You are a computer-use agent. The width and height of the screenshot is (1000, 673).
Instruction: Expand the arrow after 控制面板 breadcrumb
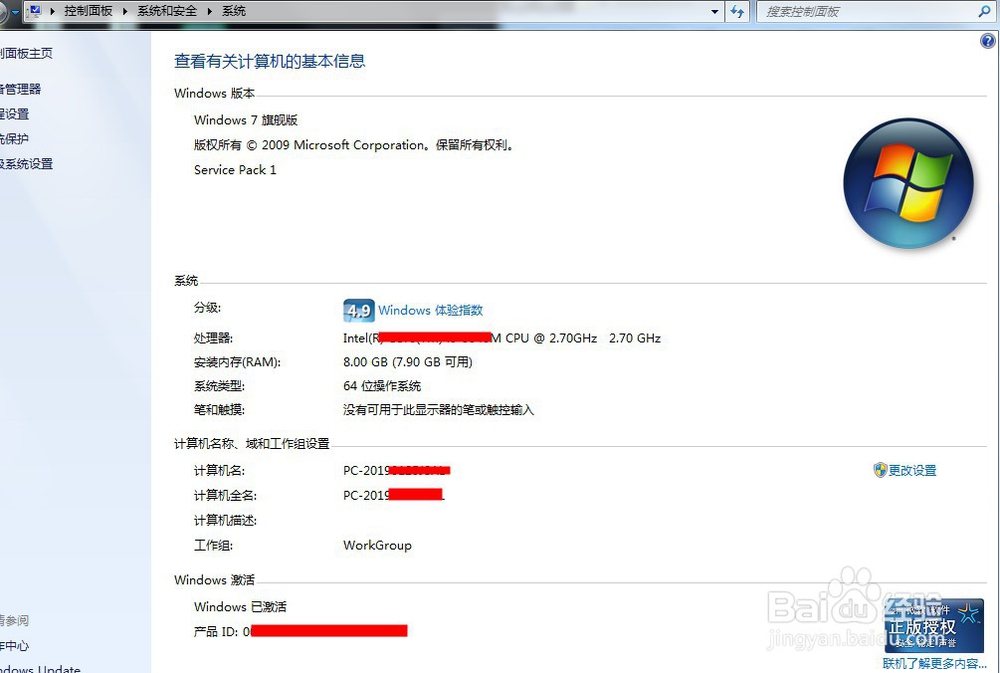click(125, 11)
